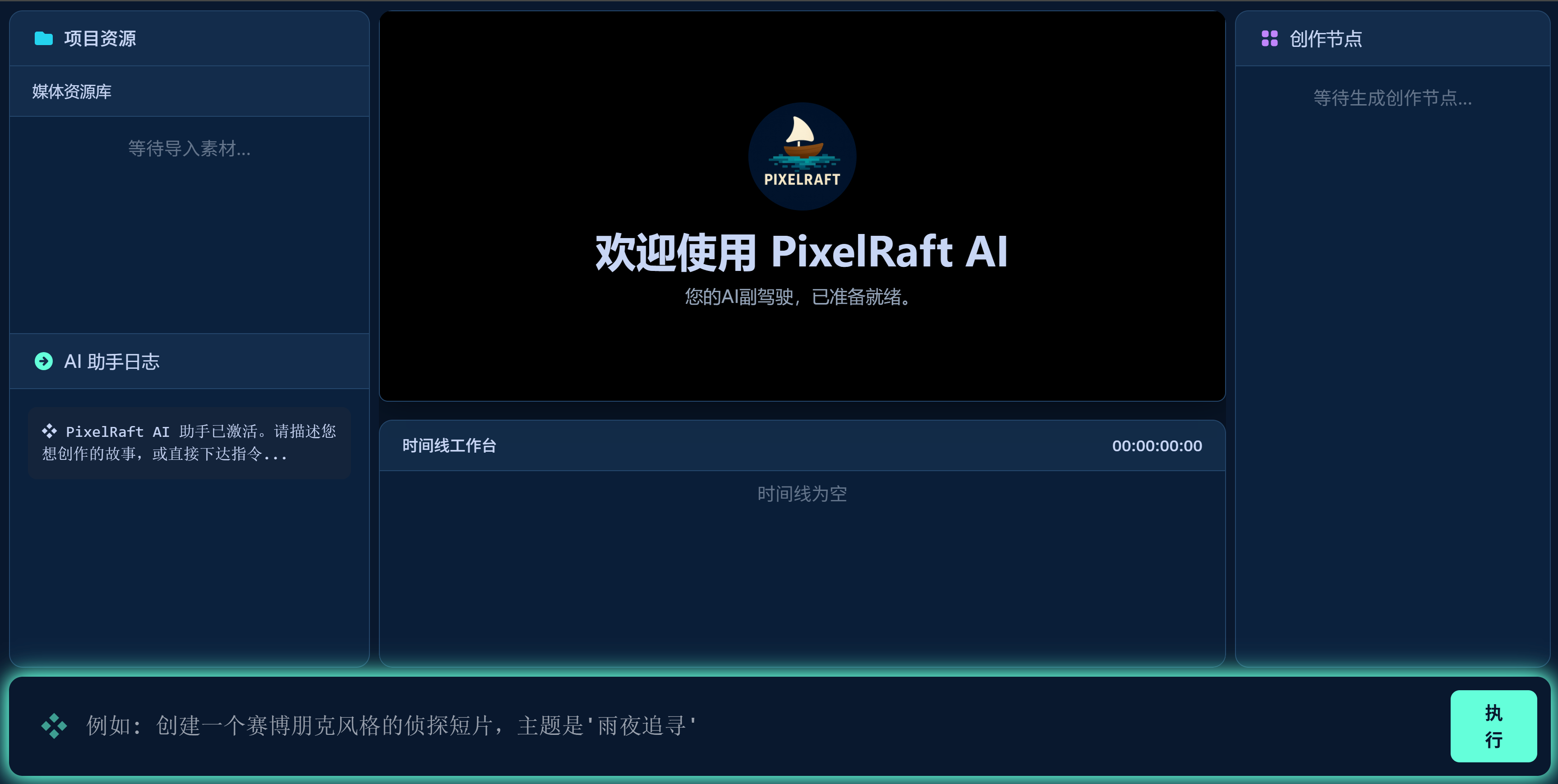1558x784 pixels.
Task: Click the arrow icon next to AI 助手日志
Action: 44,361
